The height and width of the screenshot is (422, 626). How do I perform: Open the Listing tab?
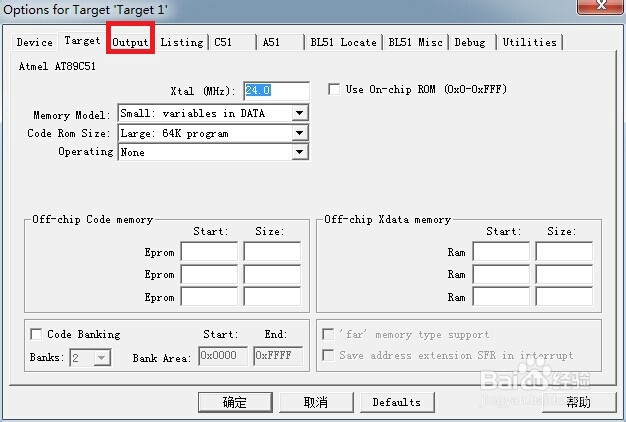coord(182,42)
